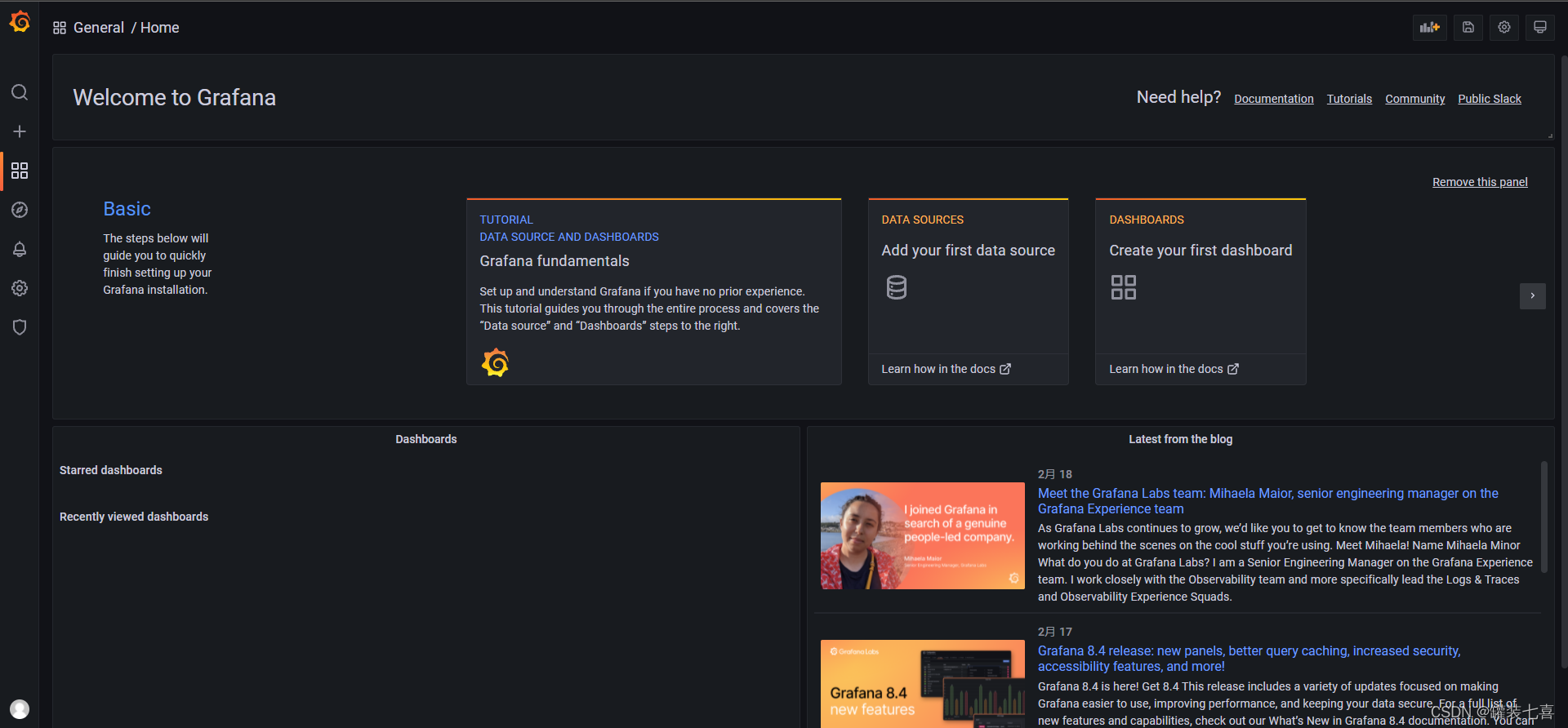1568x728 pixels.
Task: Click Home in the breadcrumb
Action: [160, 28]
